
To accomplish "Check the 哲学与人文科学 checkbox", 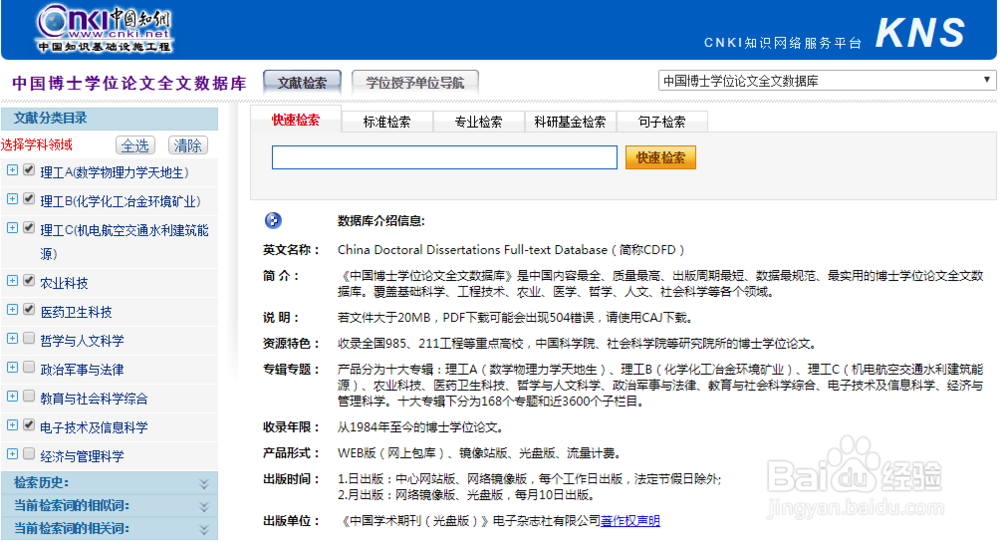I will (29, 338).
